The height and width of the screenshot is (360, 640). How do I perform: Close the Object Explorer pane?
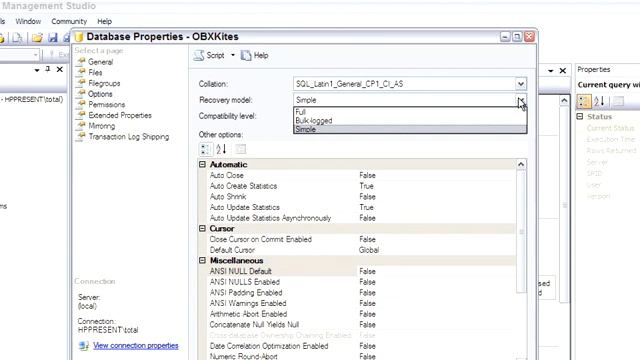pos(60,69)
